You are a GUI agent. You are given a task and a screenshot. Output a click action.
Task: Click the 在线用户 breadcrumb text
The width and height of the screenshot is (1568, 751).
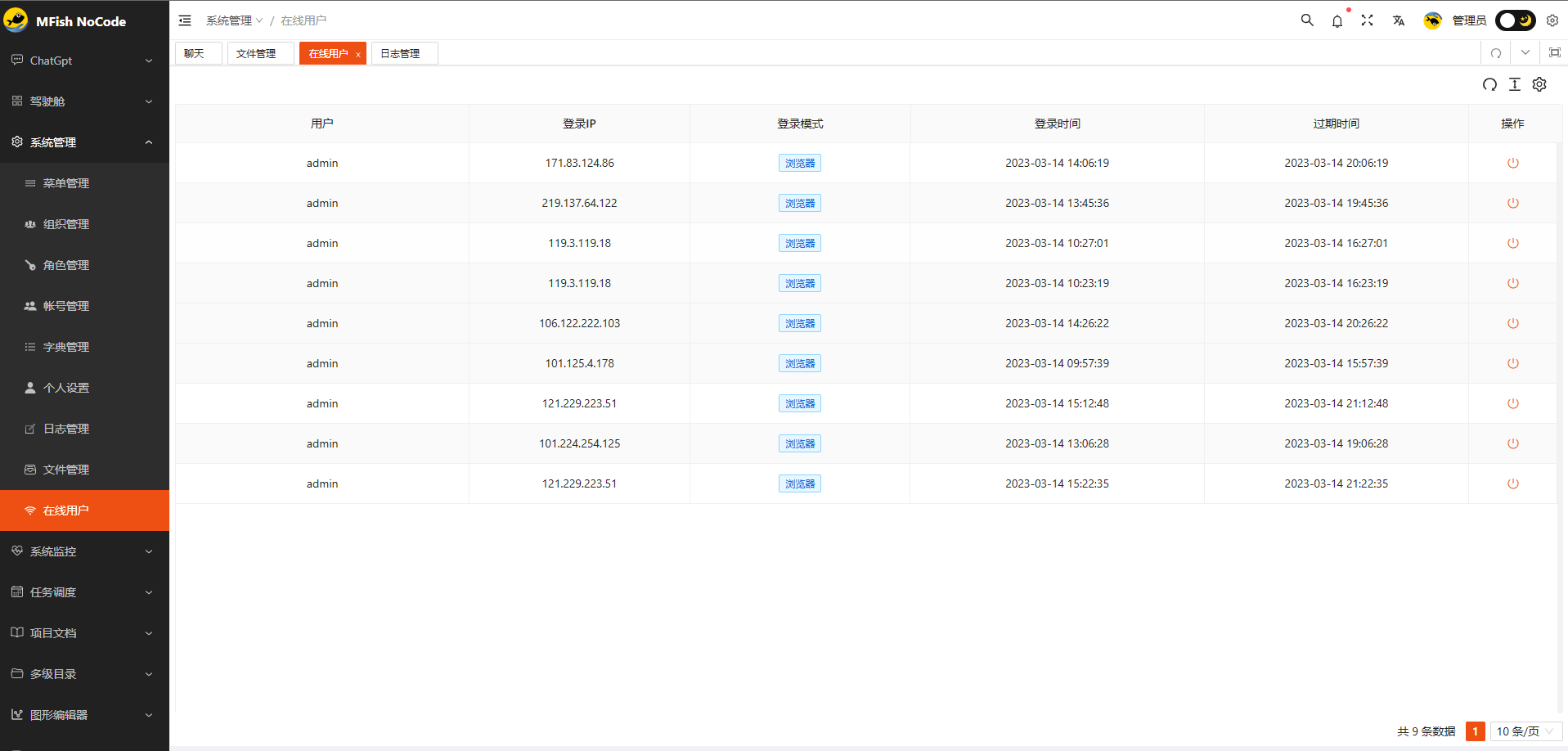tap(303, 20)
